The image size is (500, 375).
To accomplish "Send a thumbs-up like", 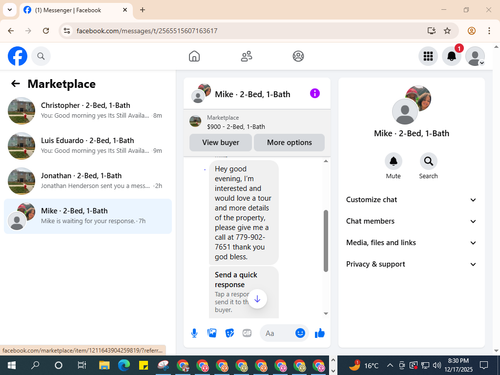I will [x=320, y=333].
